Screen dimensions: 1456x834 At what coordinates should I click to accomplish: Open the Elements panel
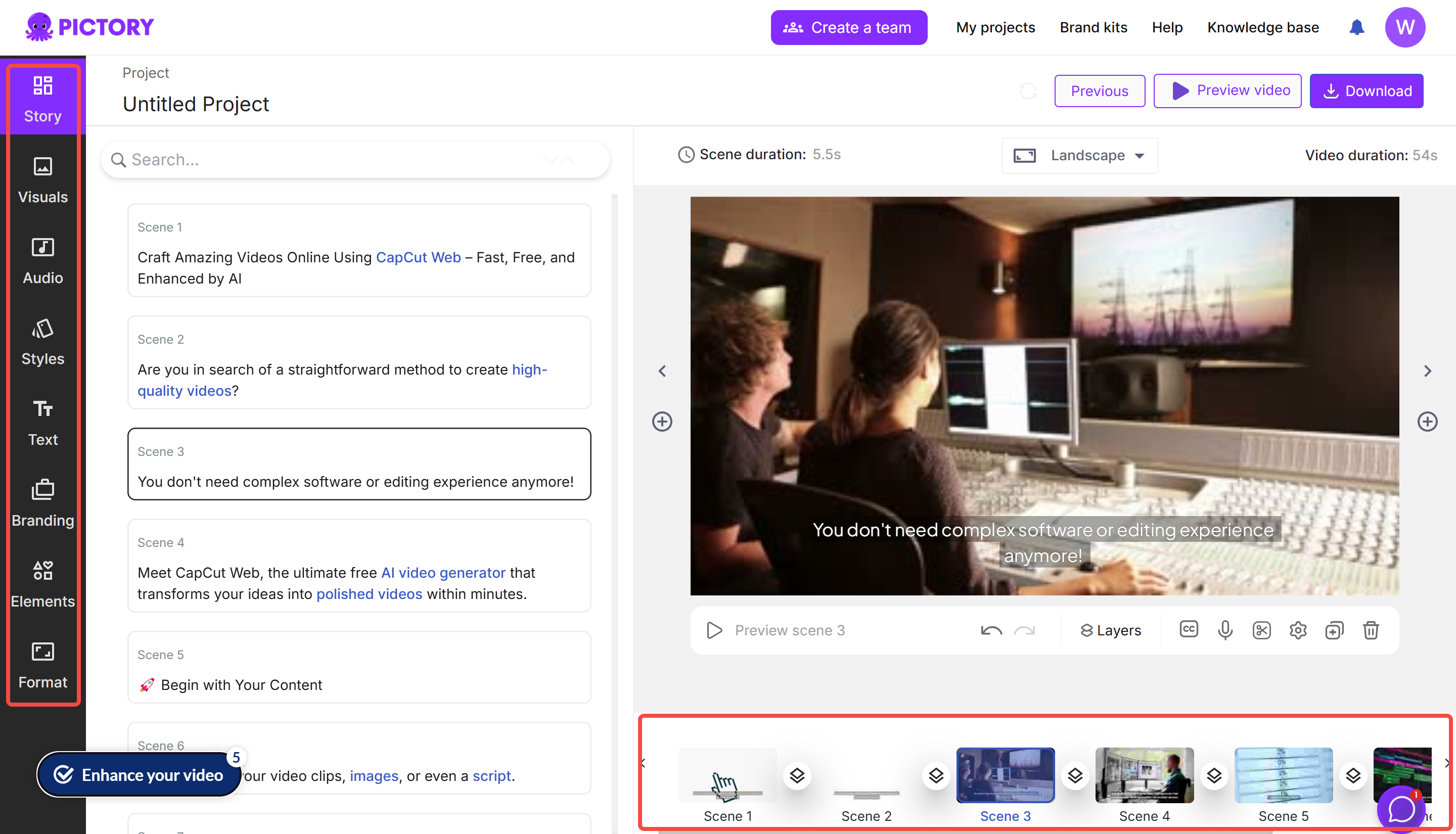coord(42,583)
